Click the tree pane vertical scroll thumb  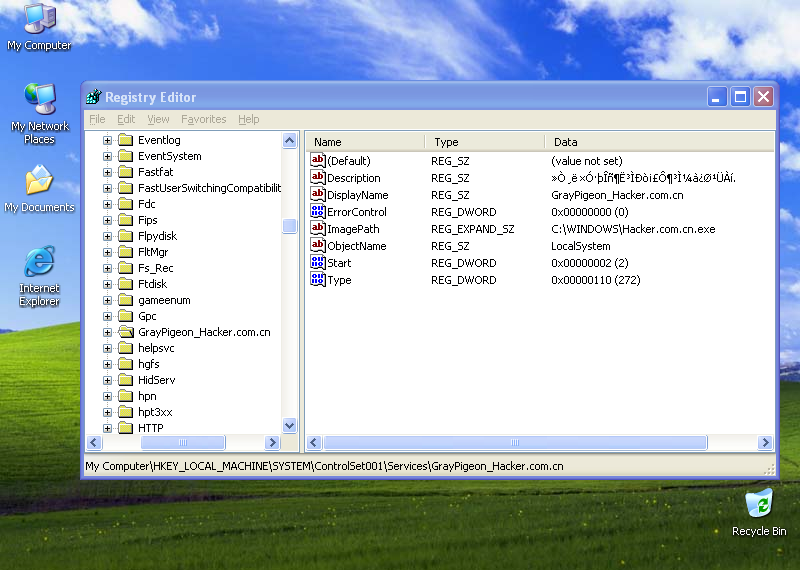(x=290, y=226)
